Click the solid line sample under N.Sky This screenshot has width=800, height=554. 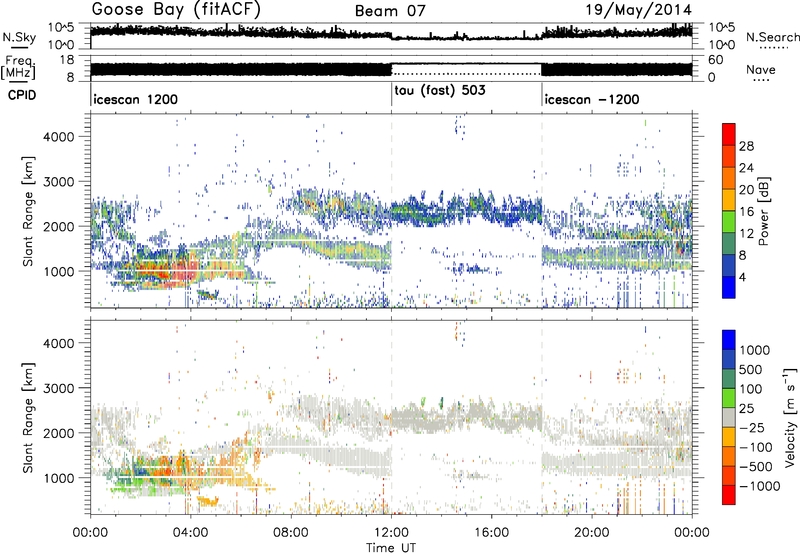[19, 47]
